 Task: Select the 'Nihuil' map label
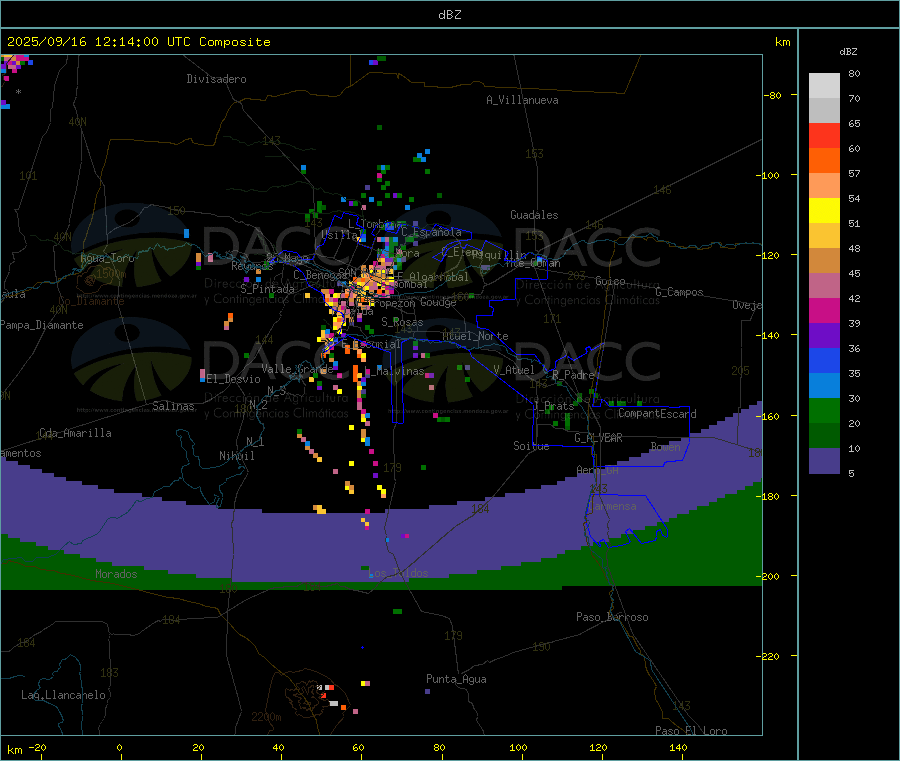point(236,456)
